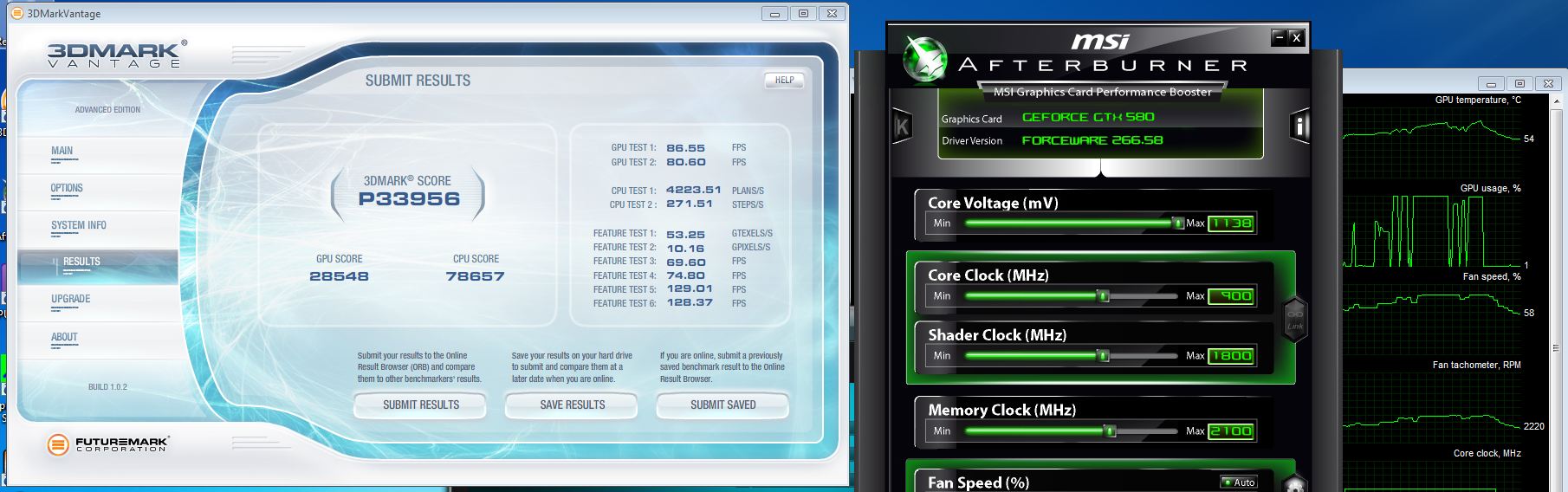This screenshot has height=492, width=1568.
Task: Adjust the Shader Clock slider handle
Action: pos(1103,356)
